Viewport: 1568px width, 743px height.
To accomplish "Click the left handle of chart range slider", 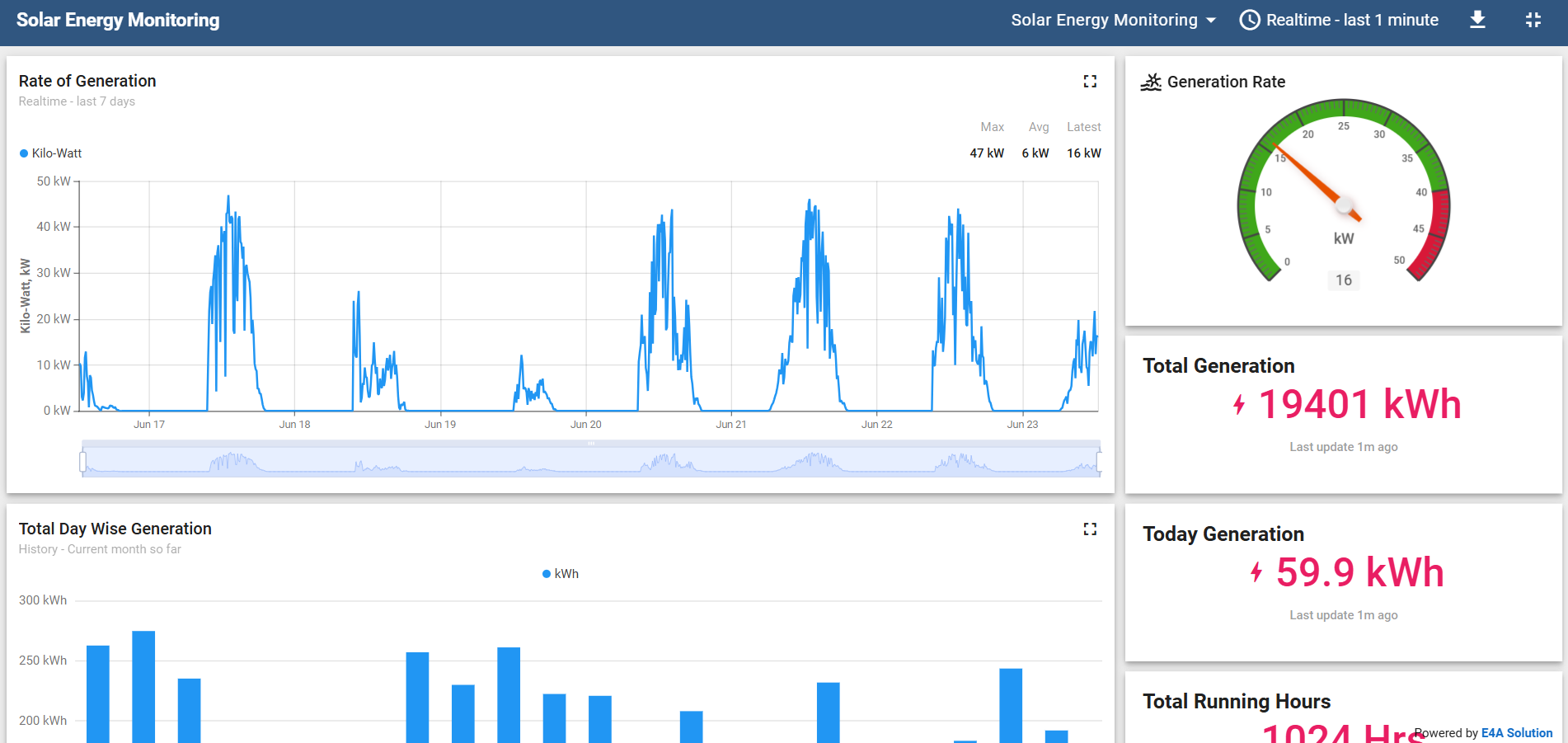I will [83, 461].
